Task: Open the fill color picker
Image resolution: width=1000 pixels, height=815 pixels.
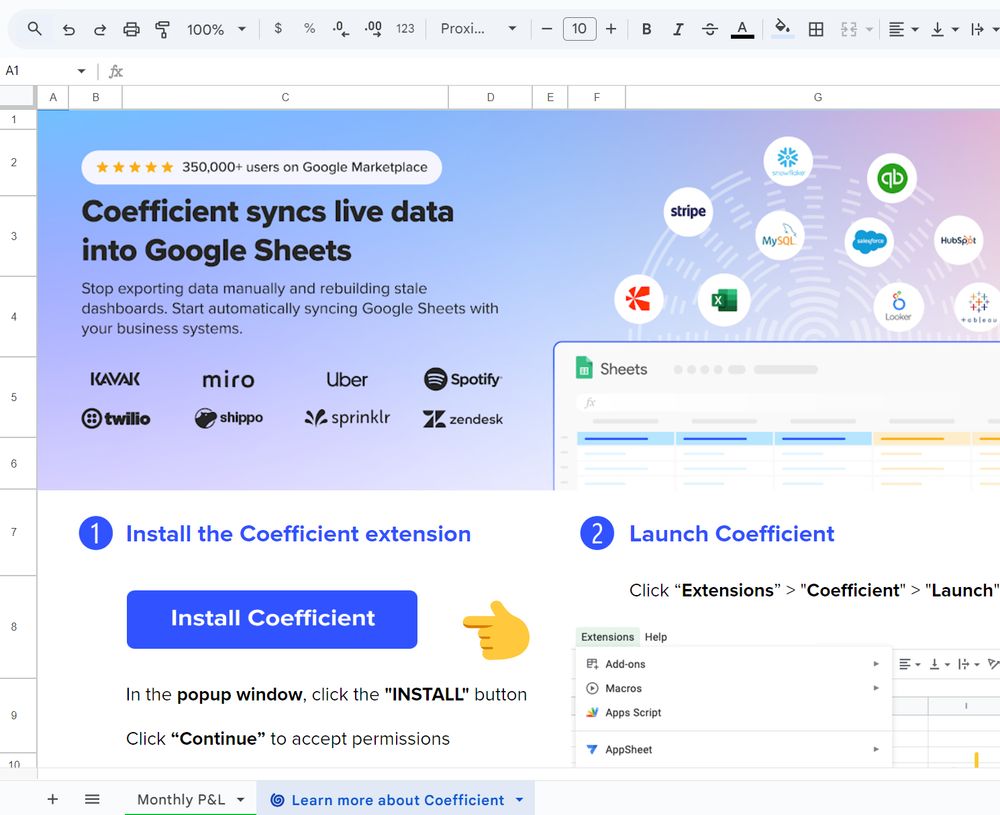Action: point(782,29)
